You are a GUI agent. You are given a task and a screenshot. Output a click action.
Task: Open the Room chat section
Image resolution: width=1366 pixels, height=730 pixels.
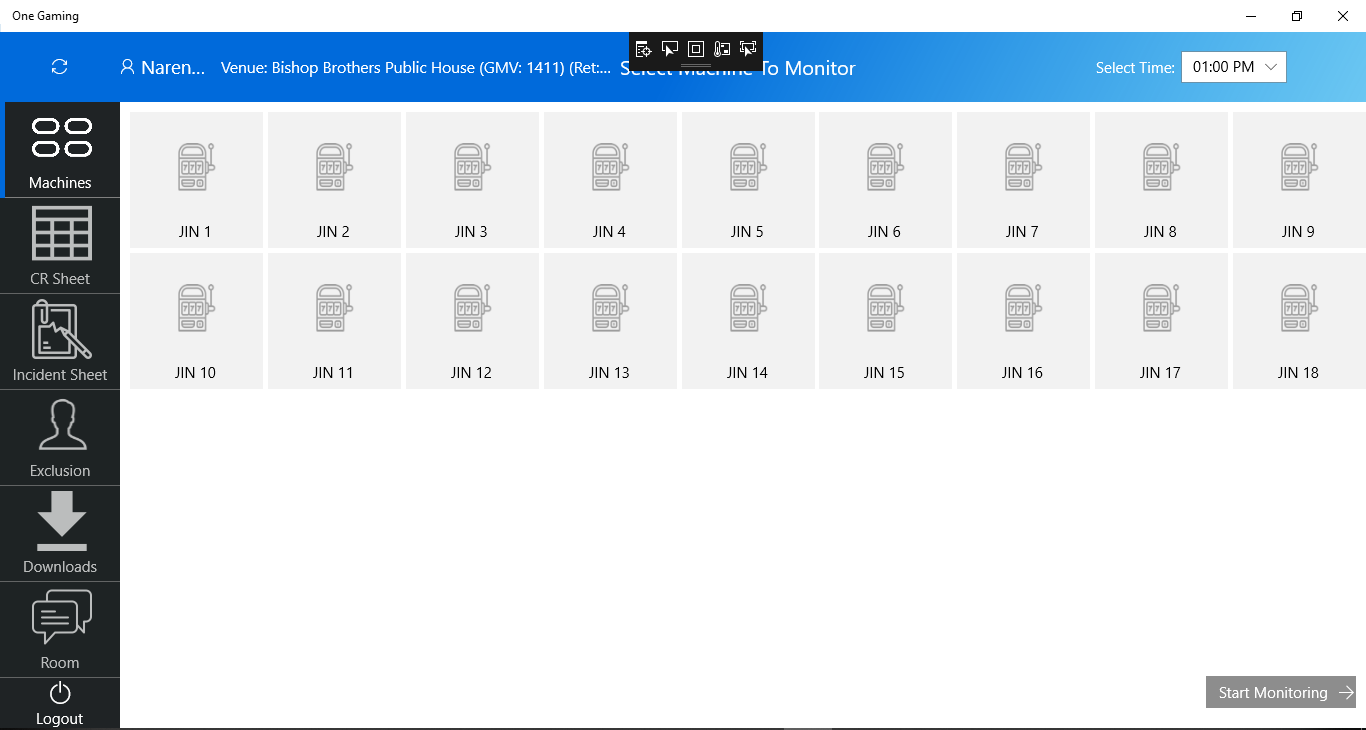[60, 630]
